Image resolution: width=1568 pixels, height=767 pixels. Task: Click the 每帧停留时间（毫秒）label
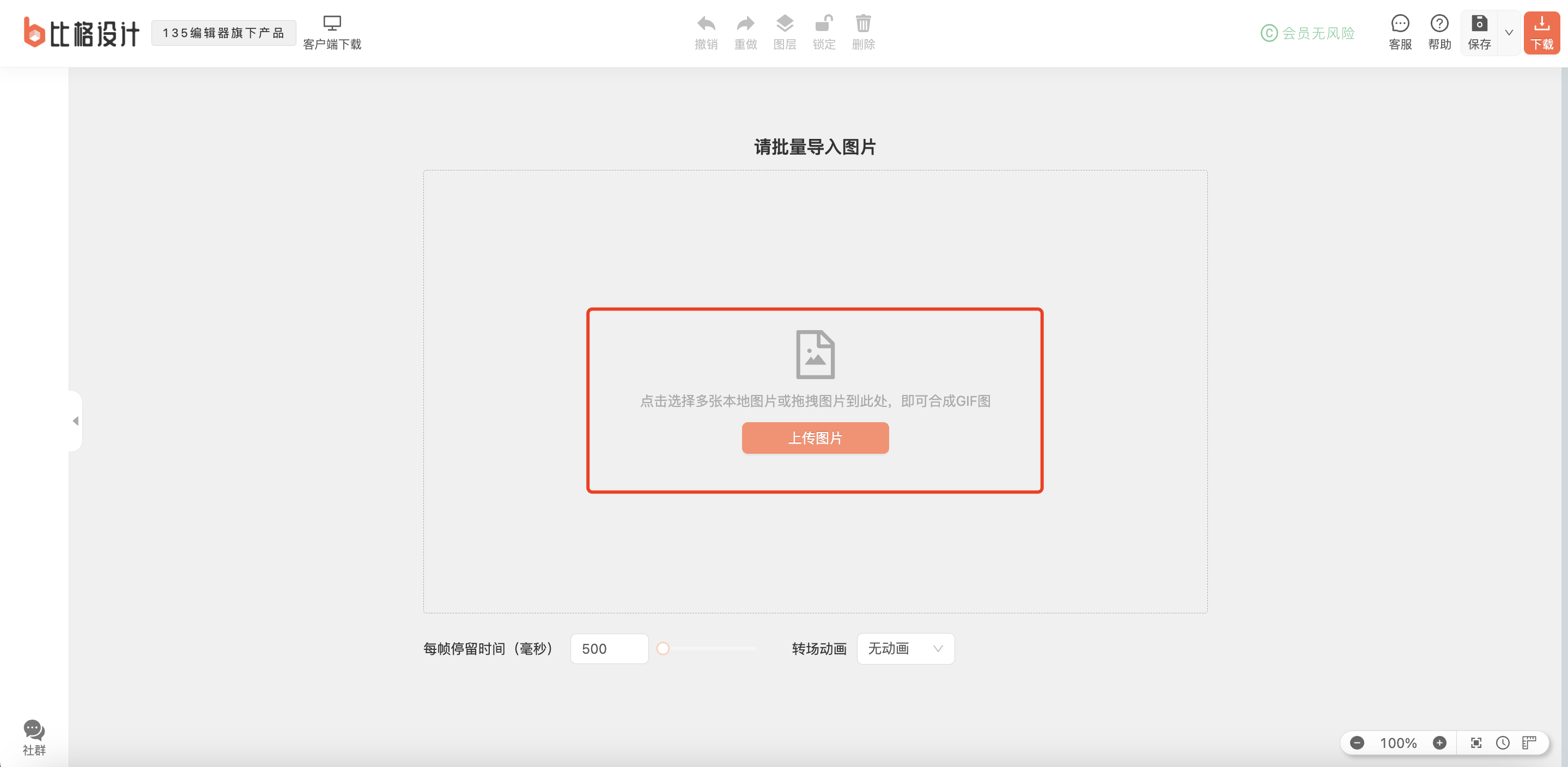coord(488,648)
